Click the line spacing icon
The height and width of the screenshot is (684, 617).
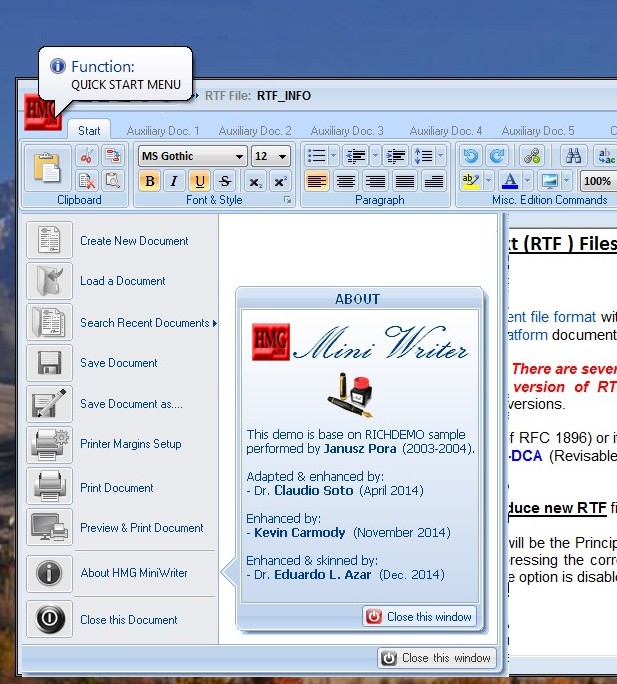423,156
